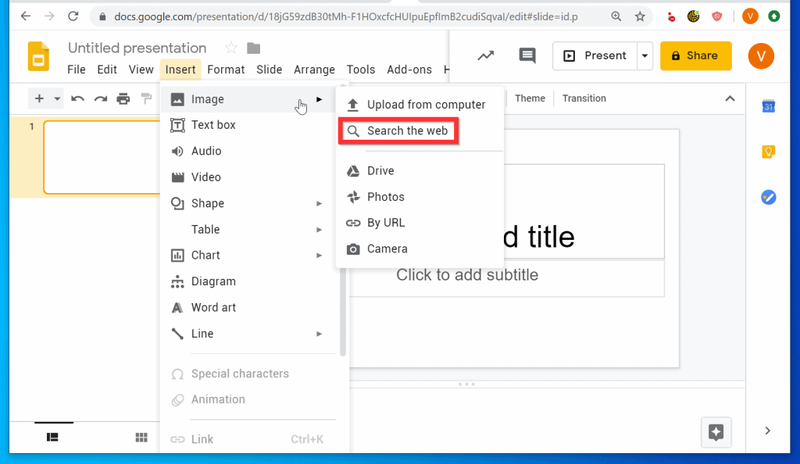Add new slide with plus button
Image resolution: width=800 pixels, height=464 pixels.
(x=39, y=99)
